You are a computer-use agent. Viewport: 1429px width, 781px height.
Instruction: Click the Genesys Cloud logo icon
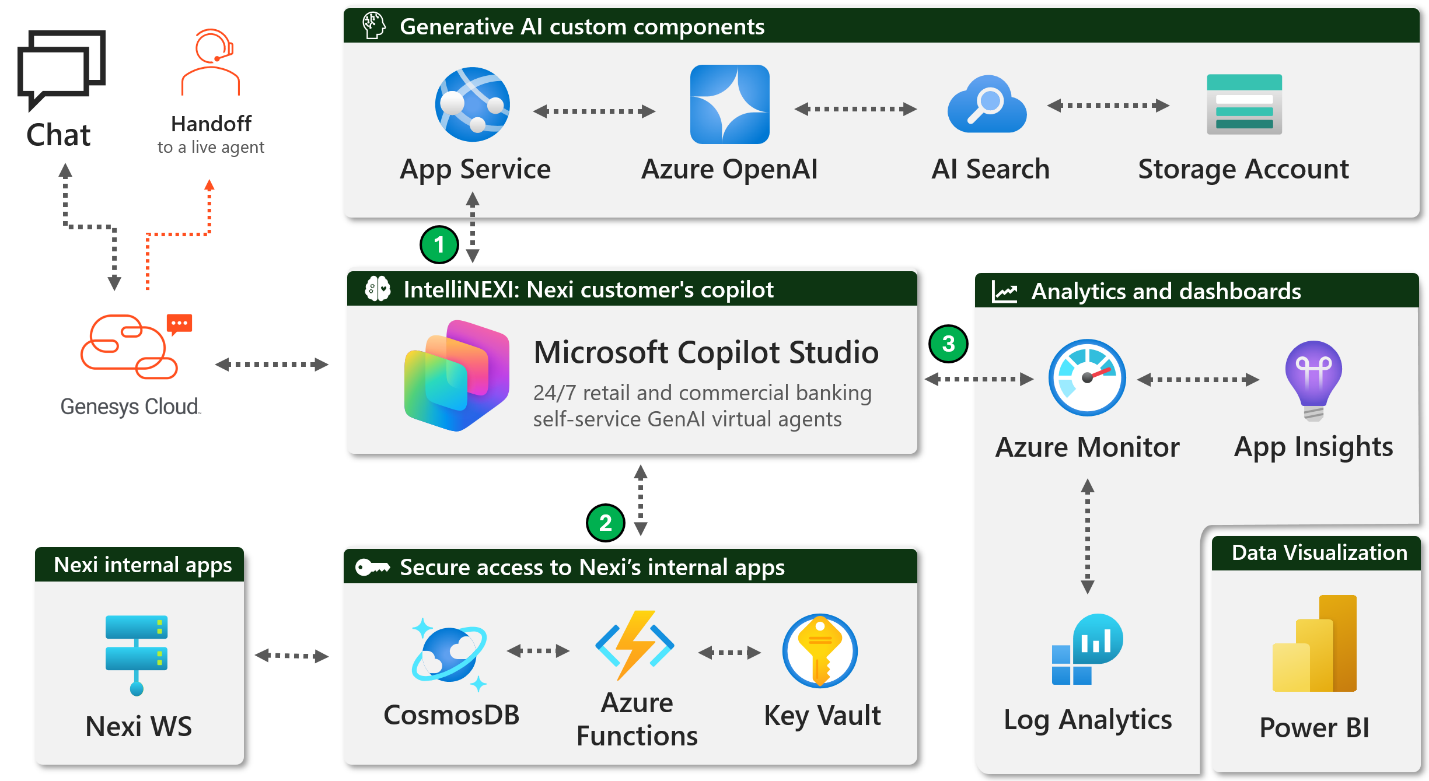pyautogui.click(x=135, y=346)
